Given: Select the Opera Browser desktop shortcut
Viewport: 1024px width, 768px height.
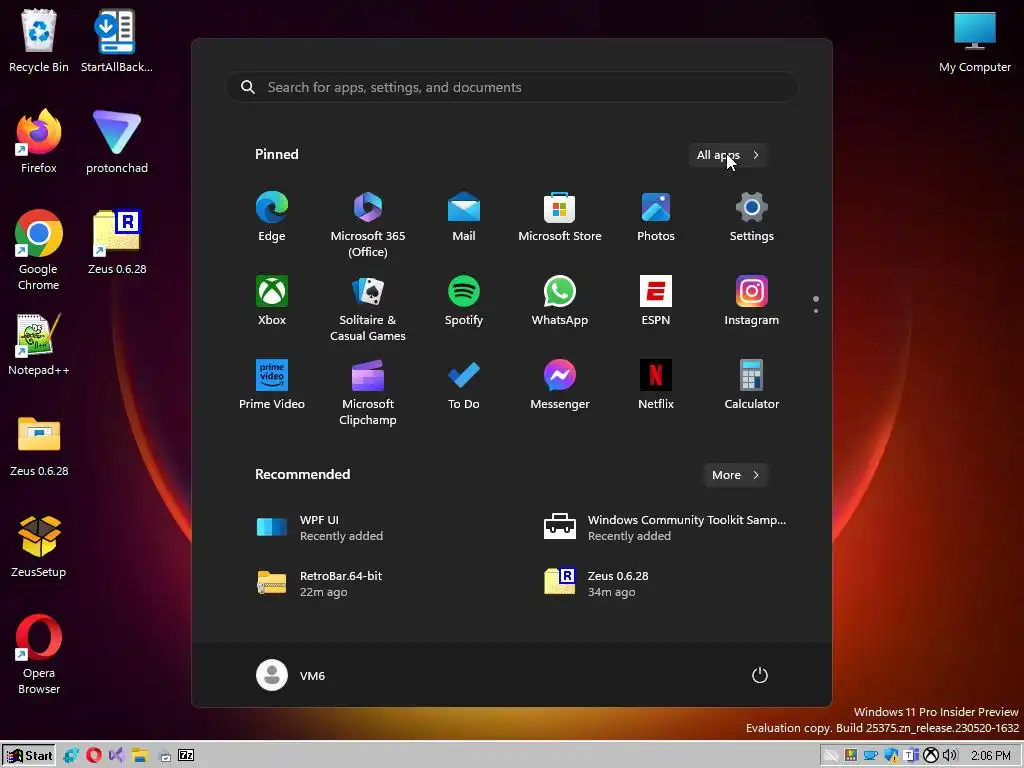Looking at the screenshot, I should (x=39, y=654).
